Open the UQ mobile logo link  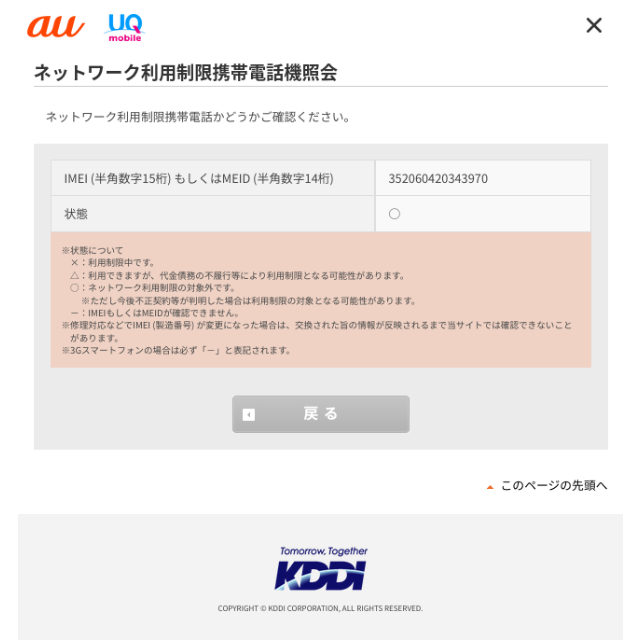point(125,27)
